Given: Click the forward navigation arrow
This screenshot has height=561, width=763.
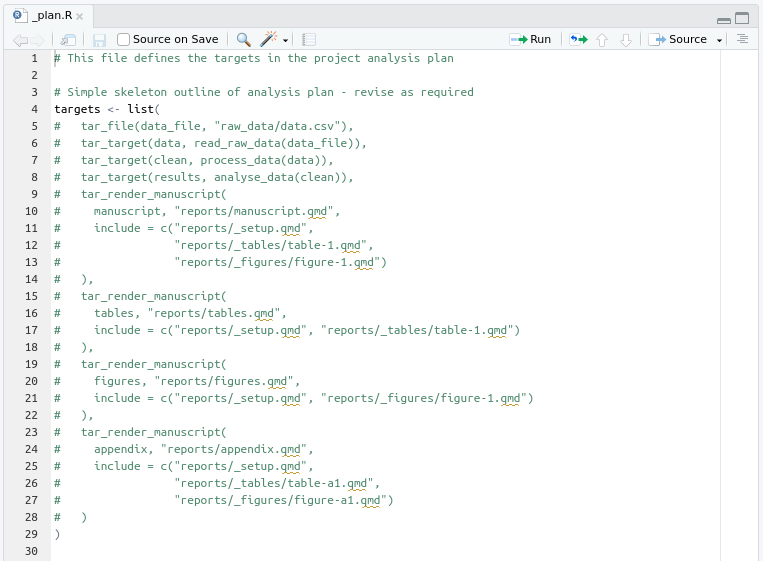Looking at the screenshot, I should pos(38,40).
